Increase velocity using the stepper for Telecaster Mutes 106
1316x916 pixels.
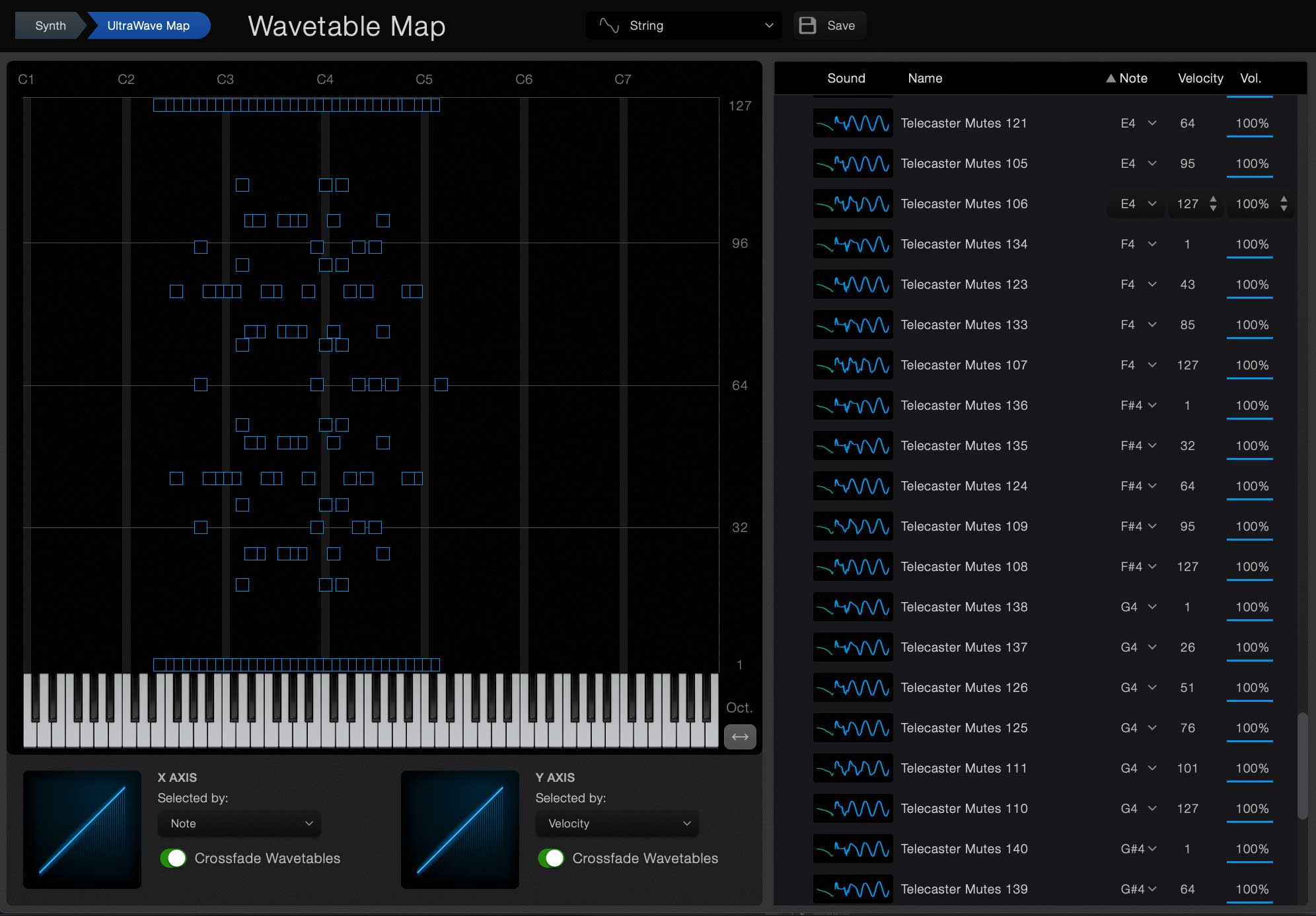pyautogui.click(x=1213, y=200)
